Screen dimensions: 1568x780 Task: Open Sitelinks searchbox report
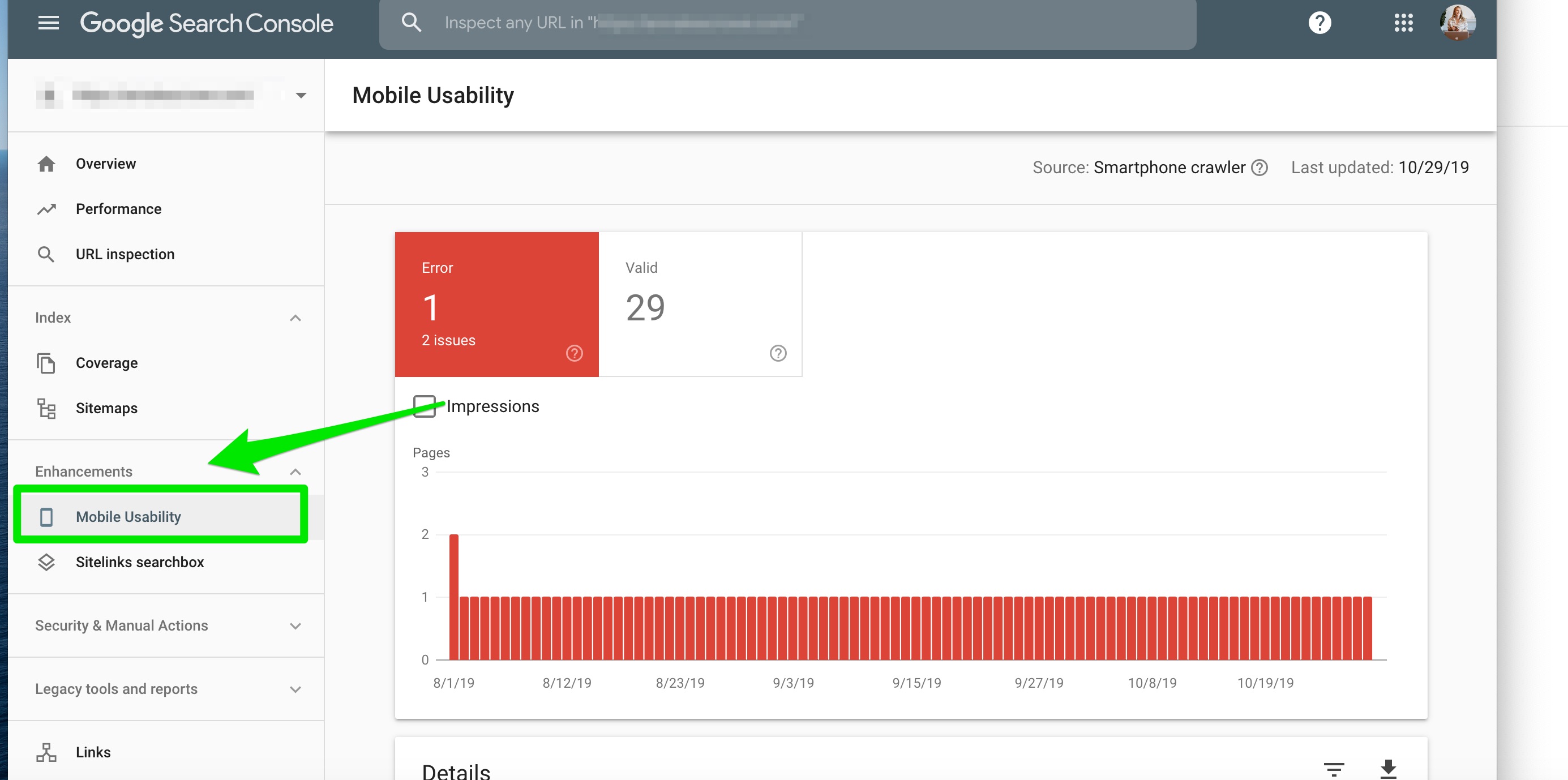point(139,562)
